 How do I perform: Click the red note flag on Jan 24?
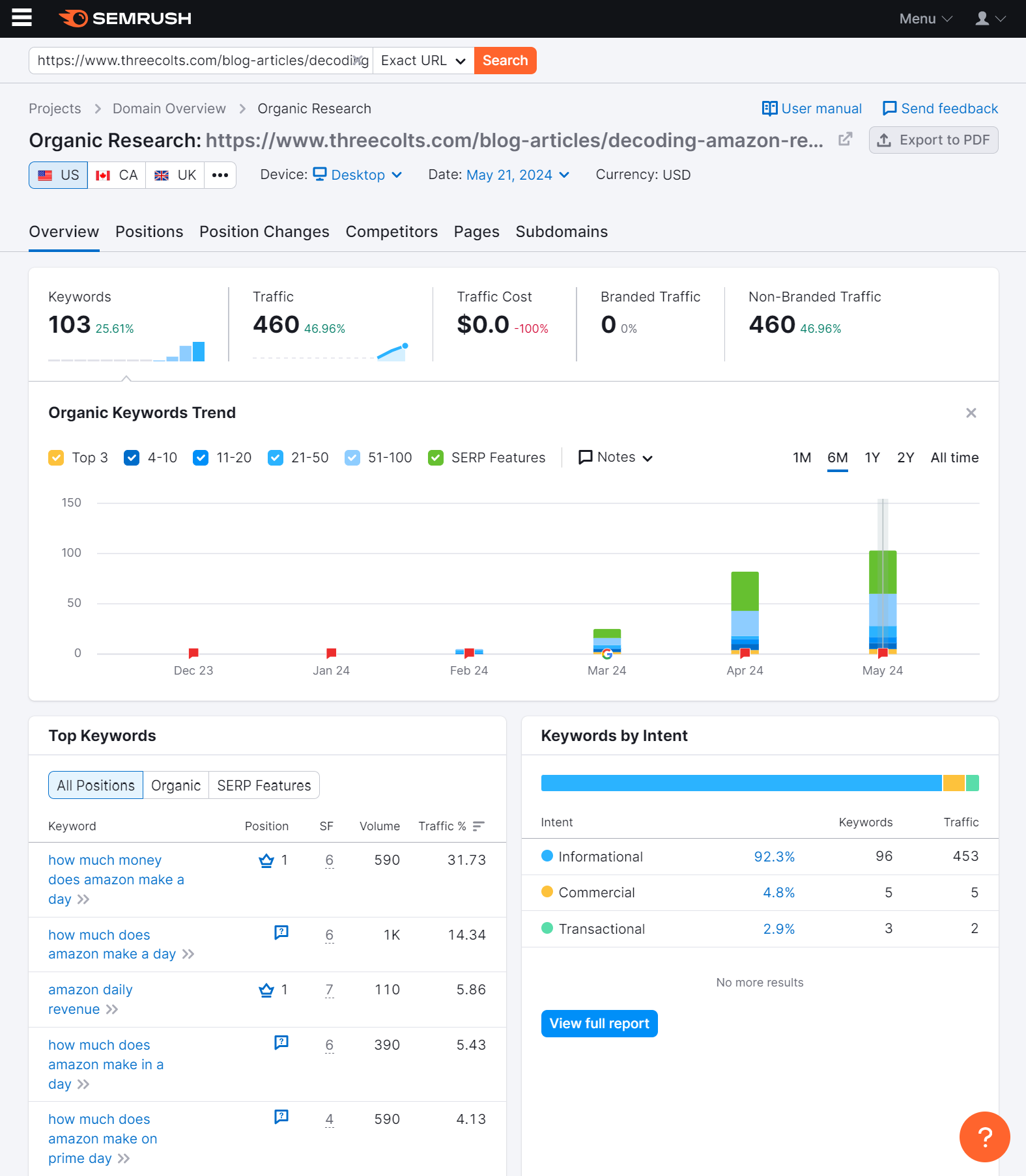coord(331,653)
